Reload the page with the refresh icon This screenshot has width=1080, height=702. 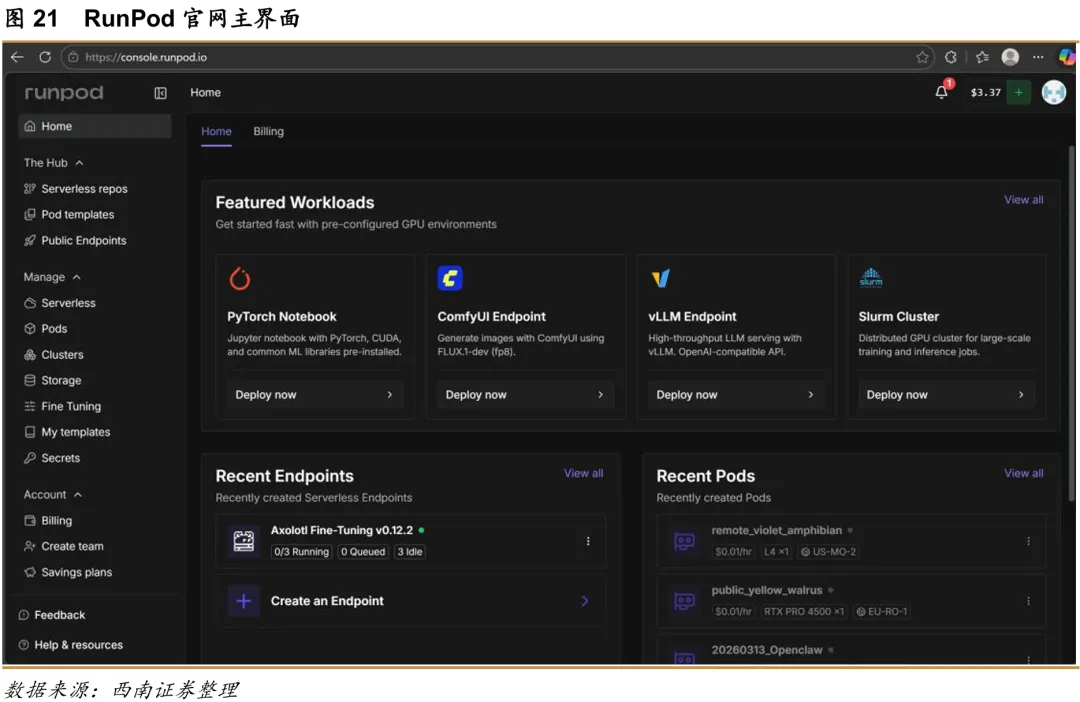click(x=45, y=57)
